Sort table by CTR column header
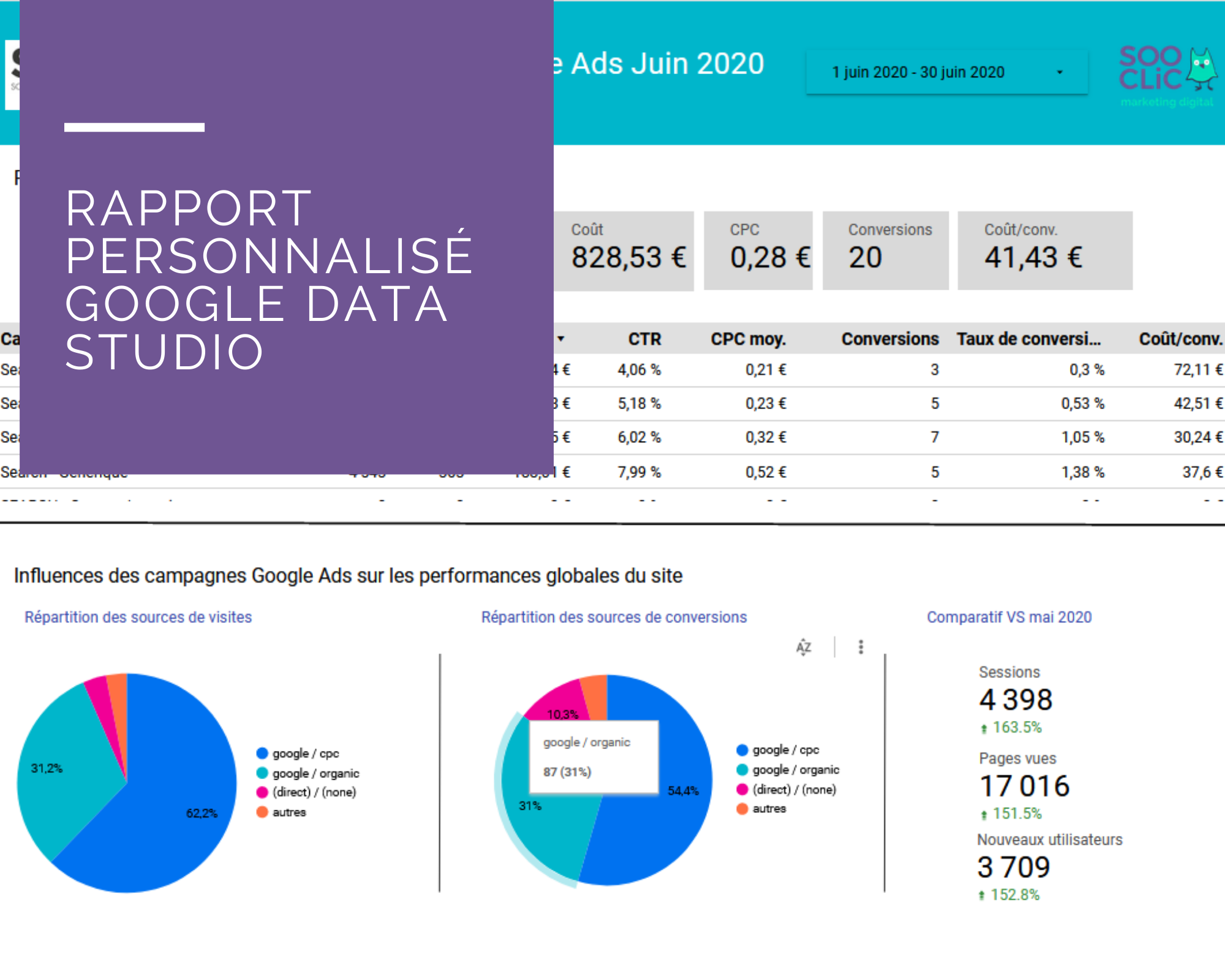The width and height of the screenshot is (1225, 980). 644,339
